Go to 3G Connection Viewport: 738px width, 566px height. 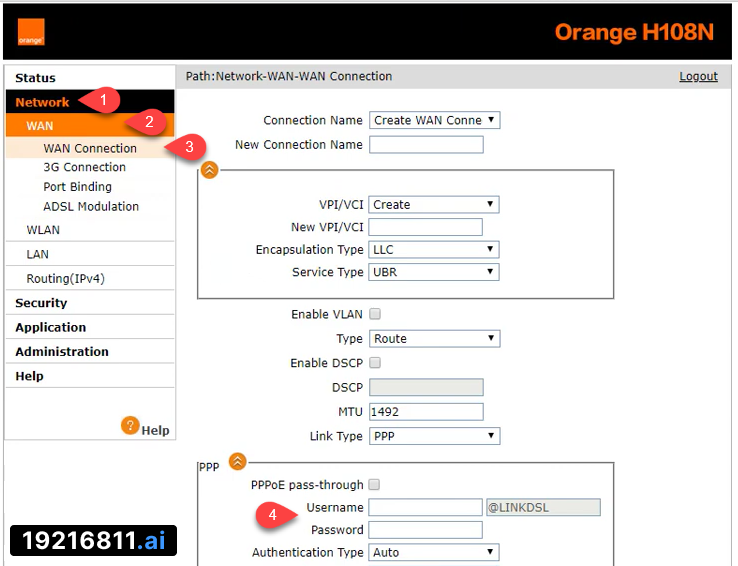(84, 167)
